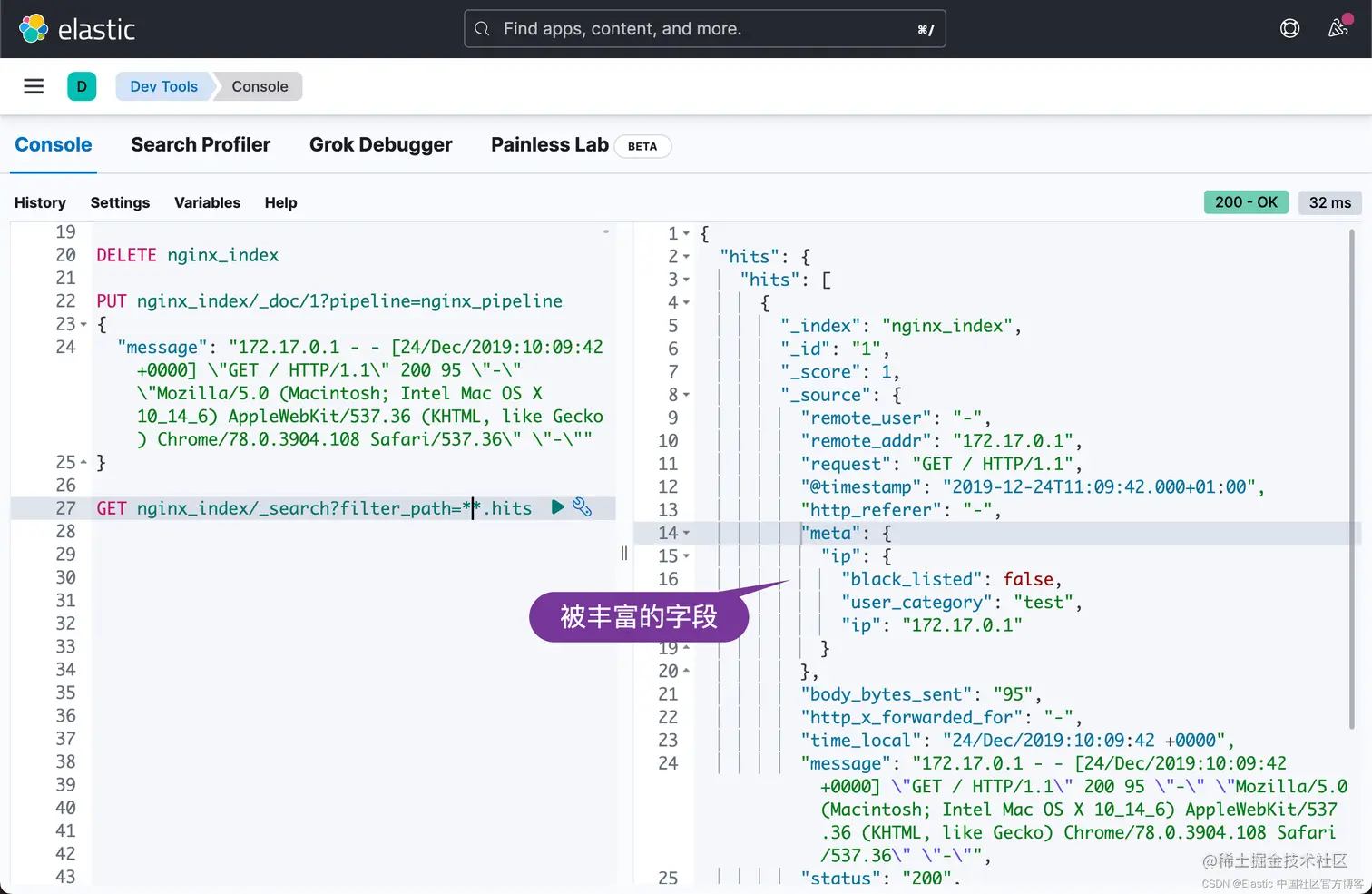1372x894 pixels.
Task: Click the "user_category": "test" line
Action: point(962,603)
